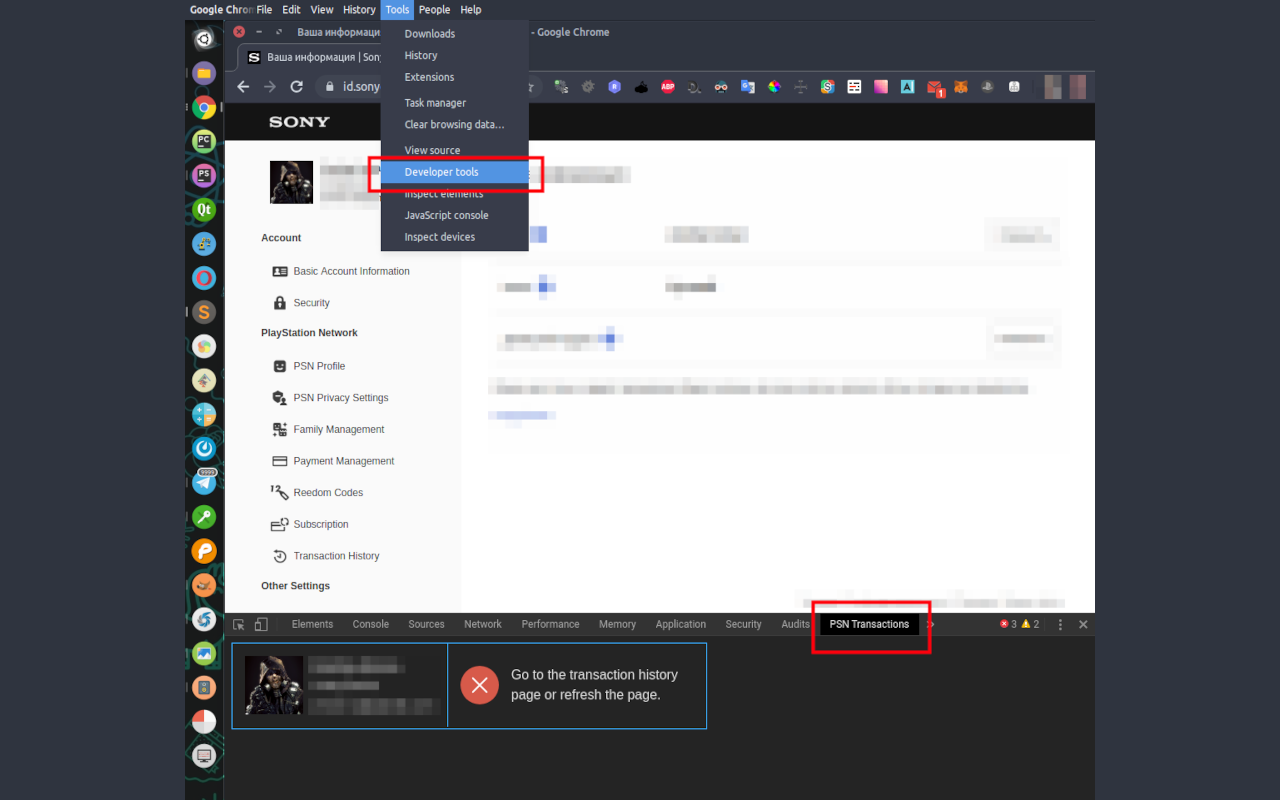Select the Ваша информация browser tab
The height and width of the screenshot is (800, 1280).
click(312, 57)
